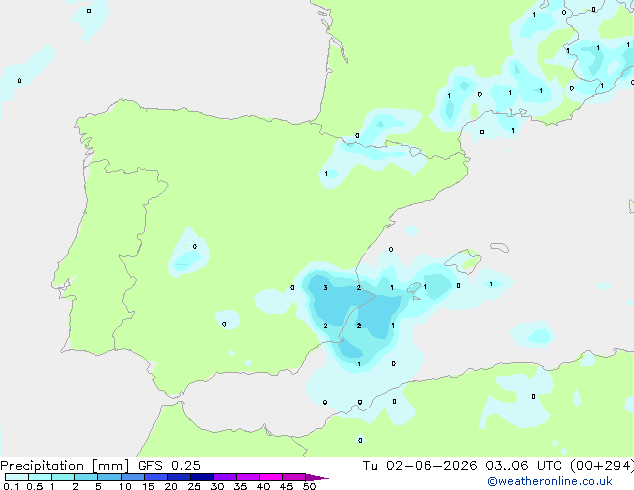634x490 pixels.
Task: Select the 20–25 mm dark blue swatch
Action: (x=179, y=477)
